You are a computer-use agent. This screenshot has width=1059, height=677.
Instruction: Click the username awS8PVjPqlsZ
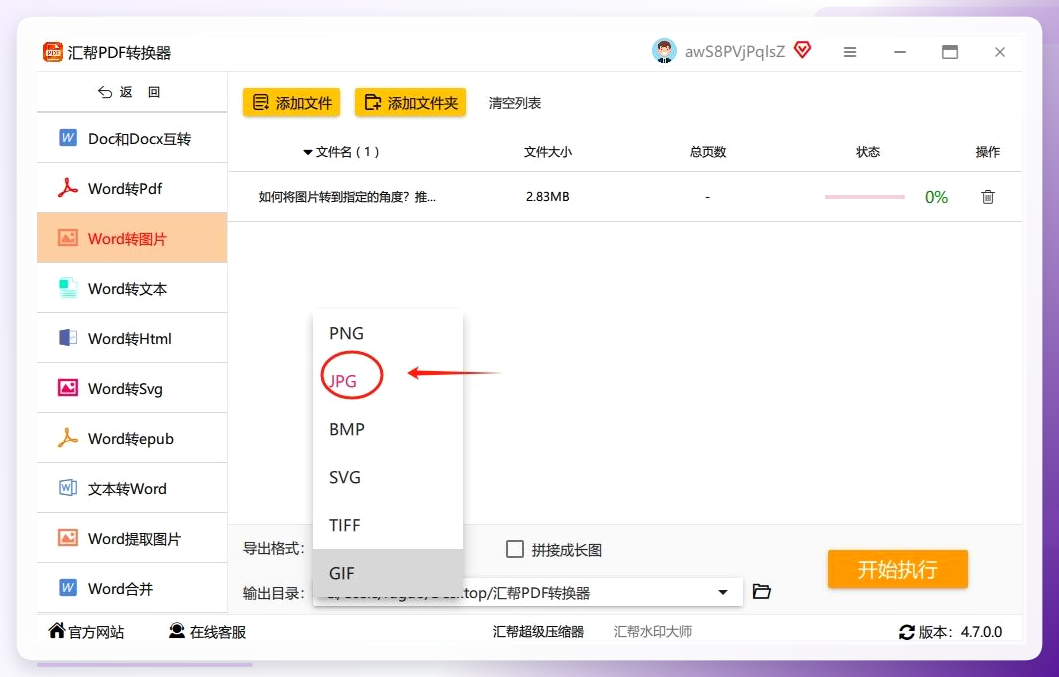pyautogui.click(x=735, y=52)
